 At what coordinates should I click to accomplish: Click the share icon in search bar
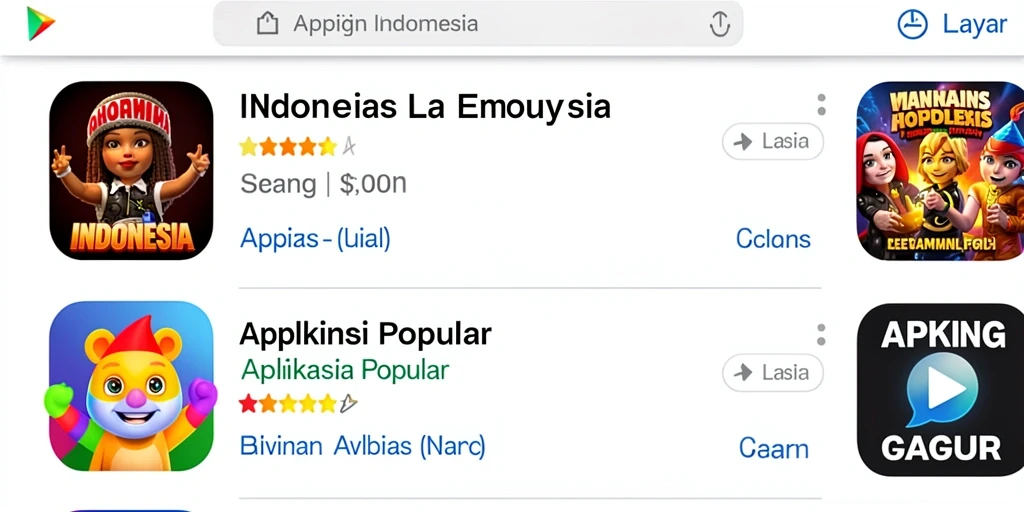267,24
